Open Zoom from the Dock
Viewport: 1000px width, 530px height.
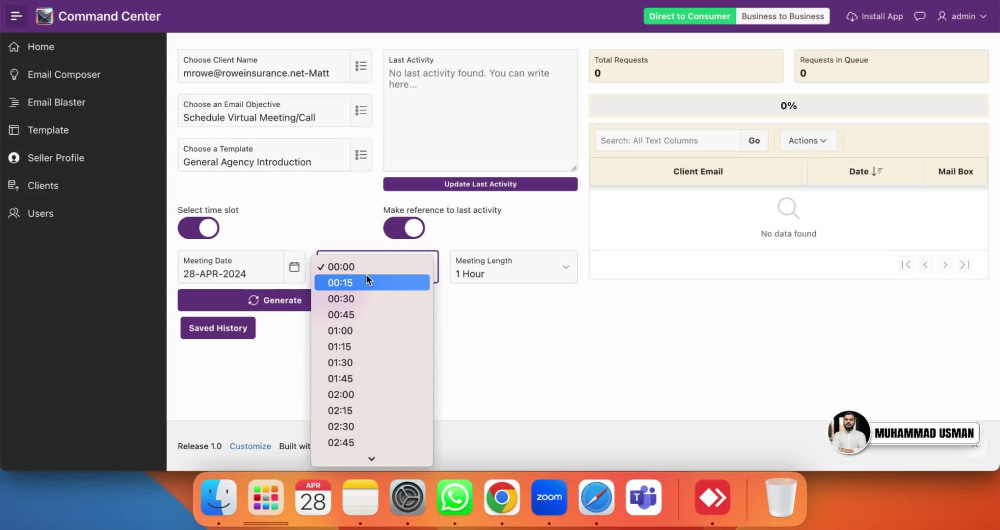coord(549,497)
